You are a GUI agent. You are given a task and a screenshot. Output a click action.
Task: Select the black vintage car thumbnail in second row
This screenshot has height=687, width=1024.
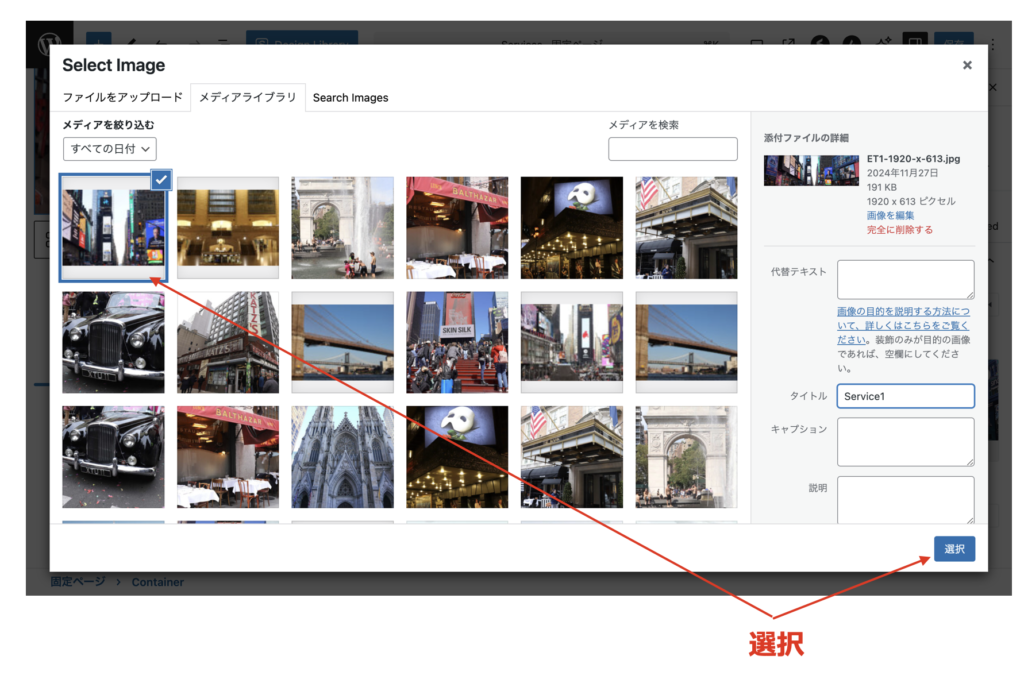click(113, 342)
